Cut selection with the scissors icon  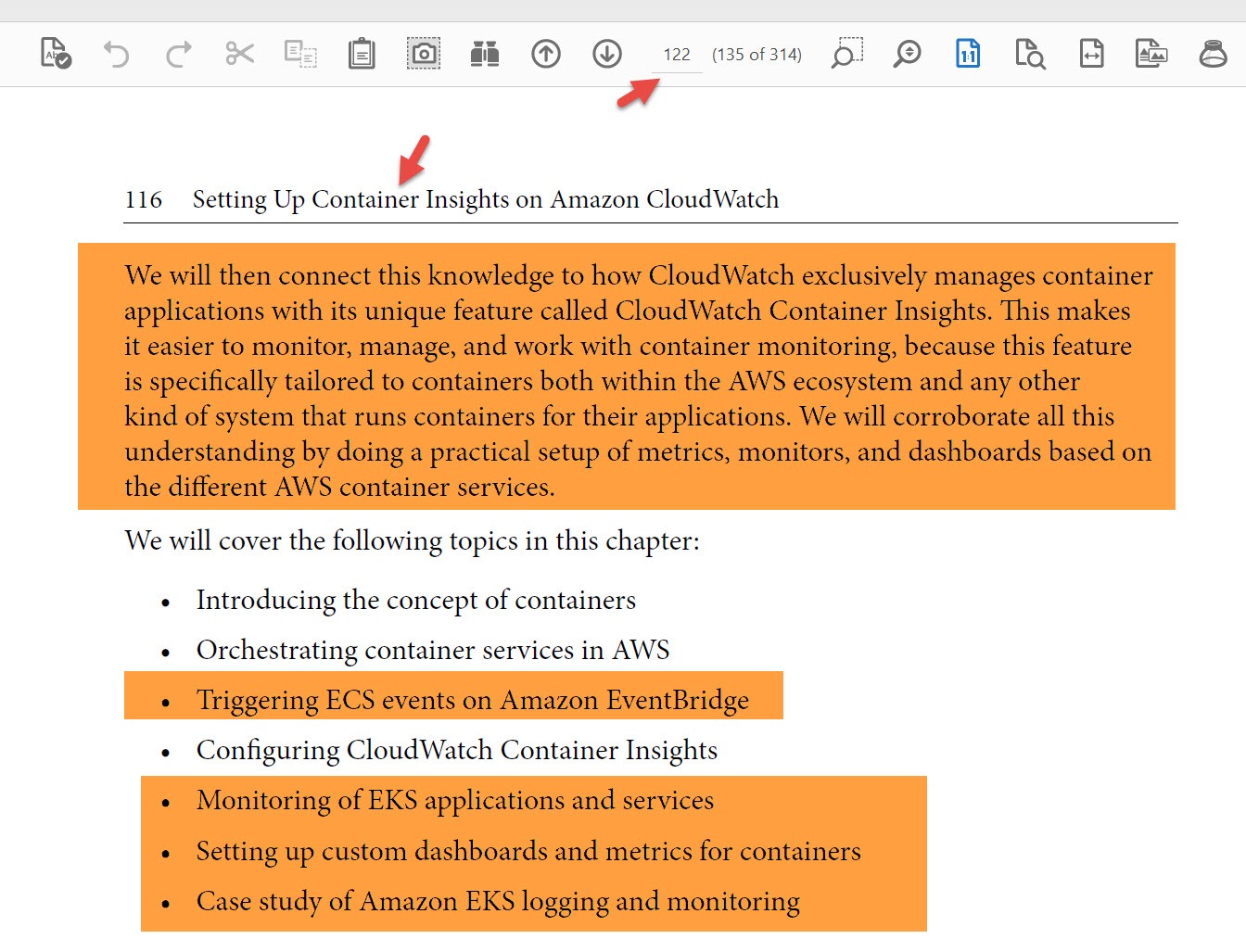pyautogui.click(x=239, y=54)
